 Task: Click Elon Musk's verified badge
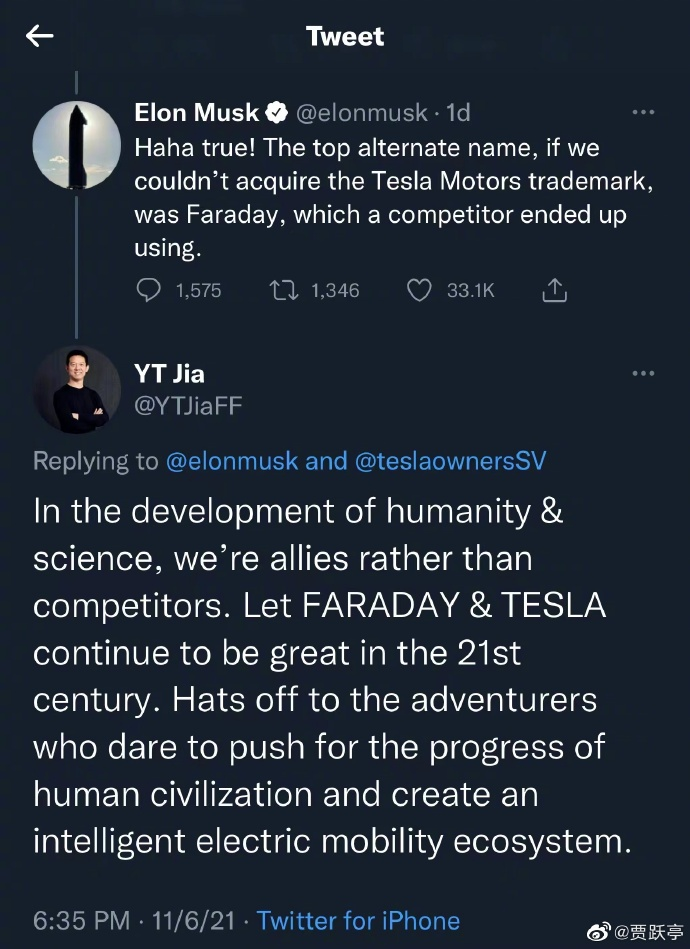click(276, 113)
